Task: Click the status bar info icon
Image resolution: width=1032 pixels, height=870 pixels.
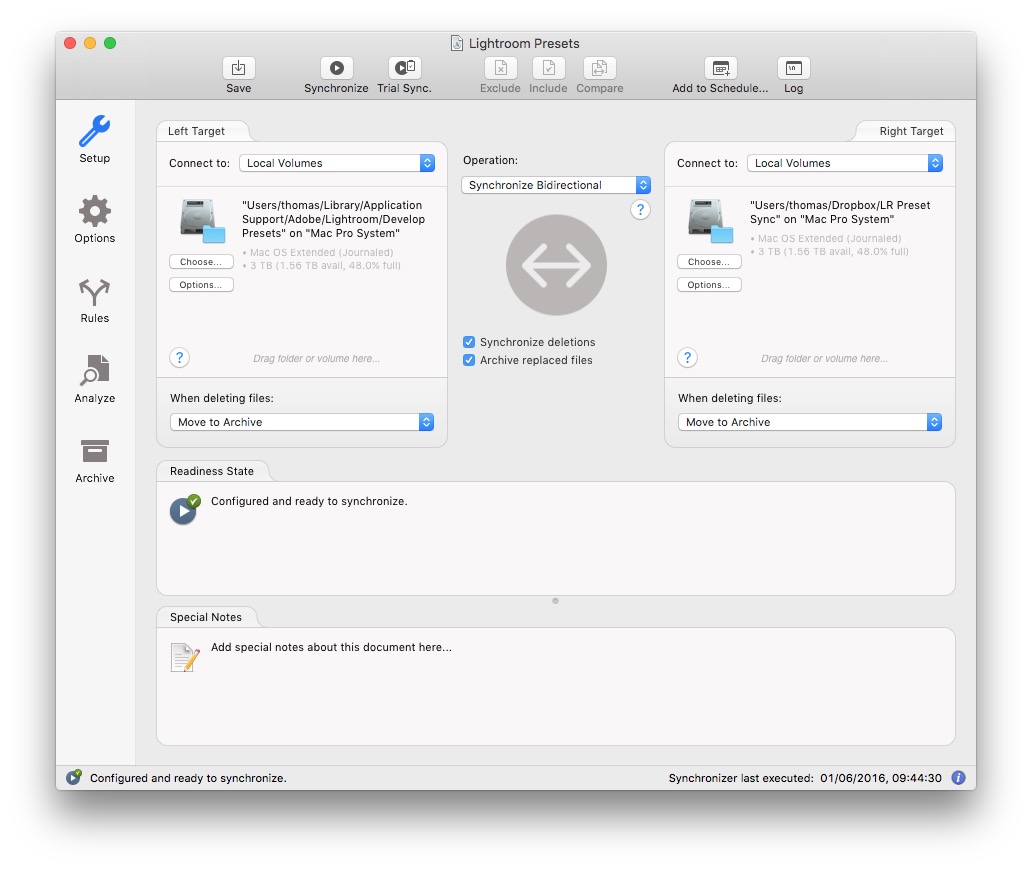Action: click(x=958, y=778)
